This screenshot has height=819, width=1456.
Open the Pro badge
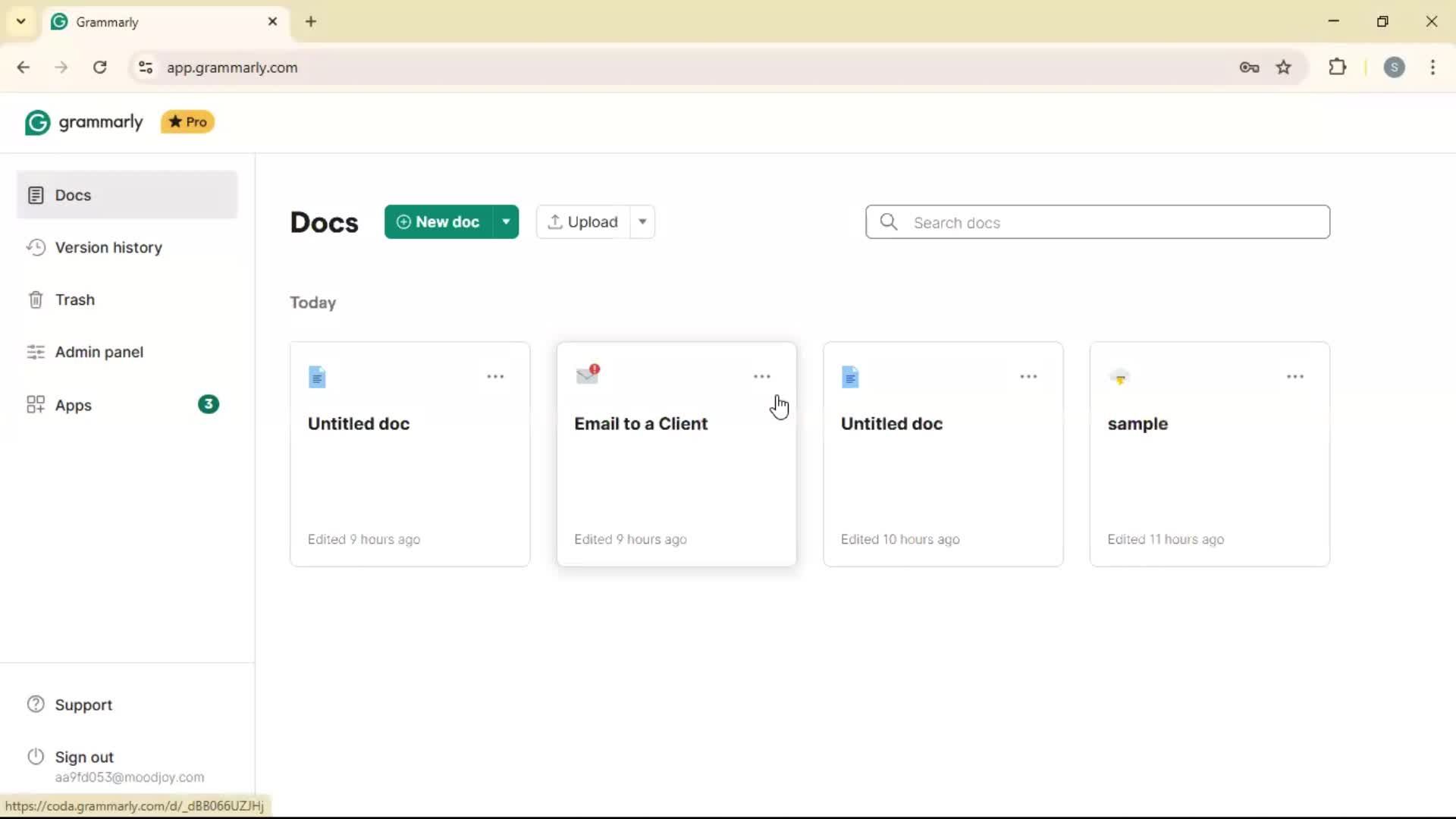187,122
